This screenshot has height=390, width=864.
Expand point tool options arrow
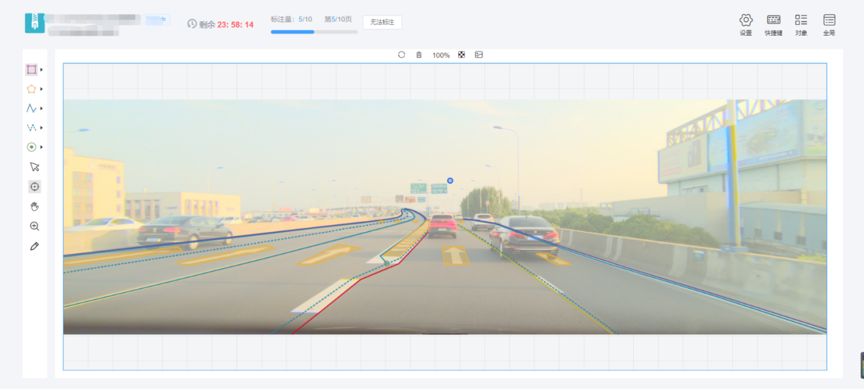click(41, 147)
